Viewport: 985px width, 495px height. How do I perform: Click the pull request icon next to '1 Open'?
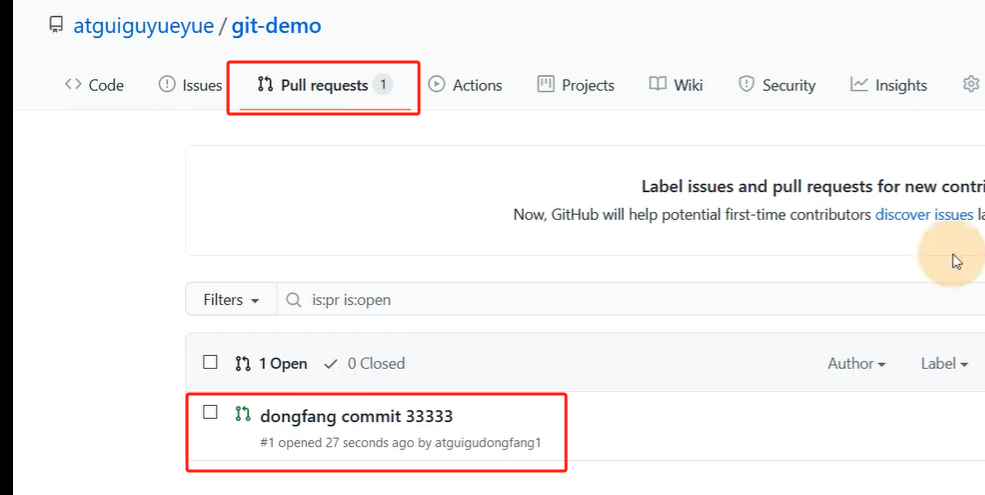[243, 364]
